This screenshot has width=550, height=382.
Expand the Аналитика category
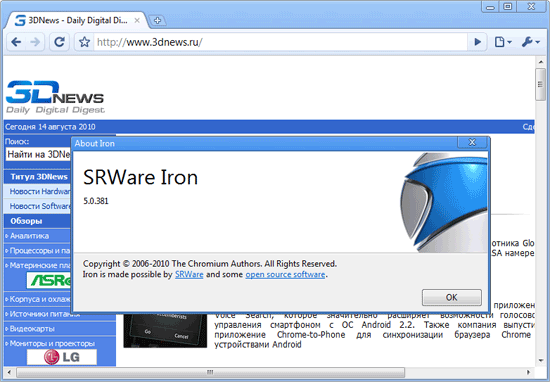point(29,236)
